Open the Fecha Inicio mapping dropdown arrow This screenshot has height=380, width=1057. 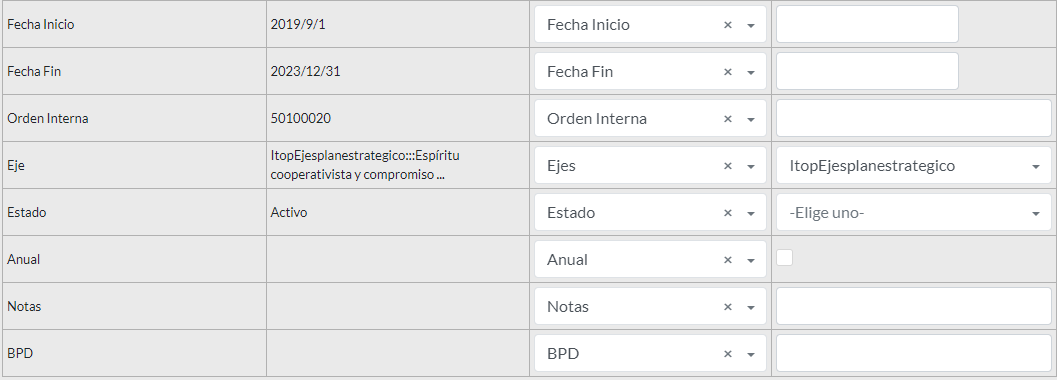click(751, 26)
